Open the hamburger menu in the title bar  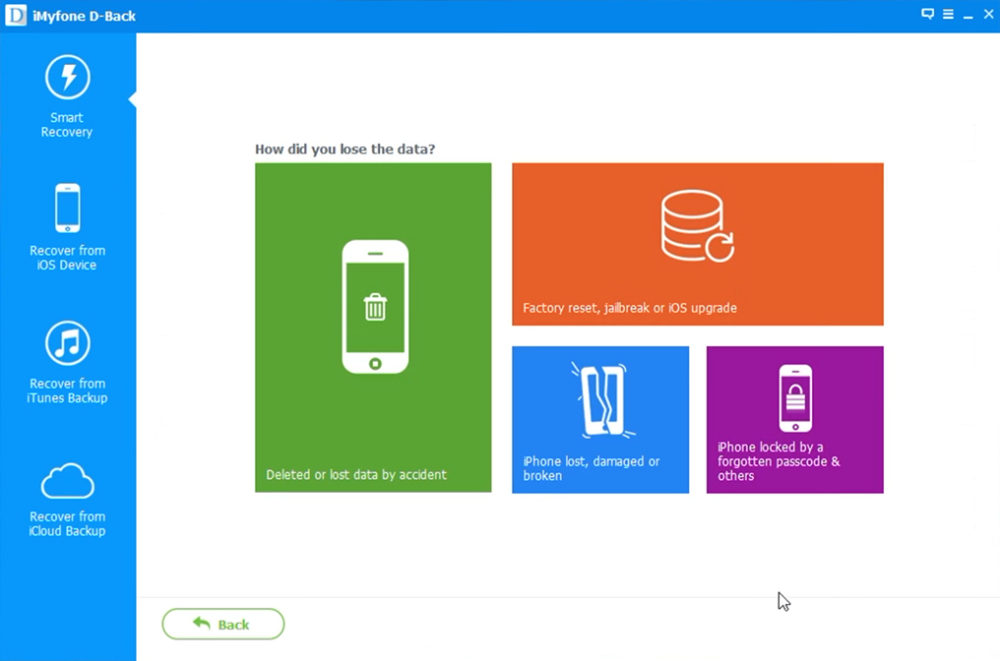point(946,14)
